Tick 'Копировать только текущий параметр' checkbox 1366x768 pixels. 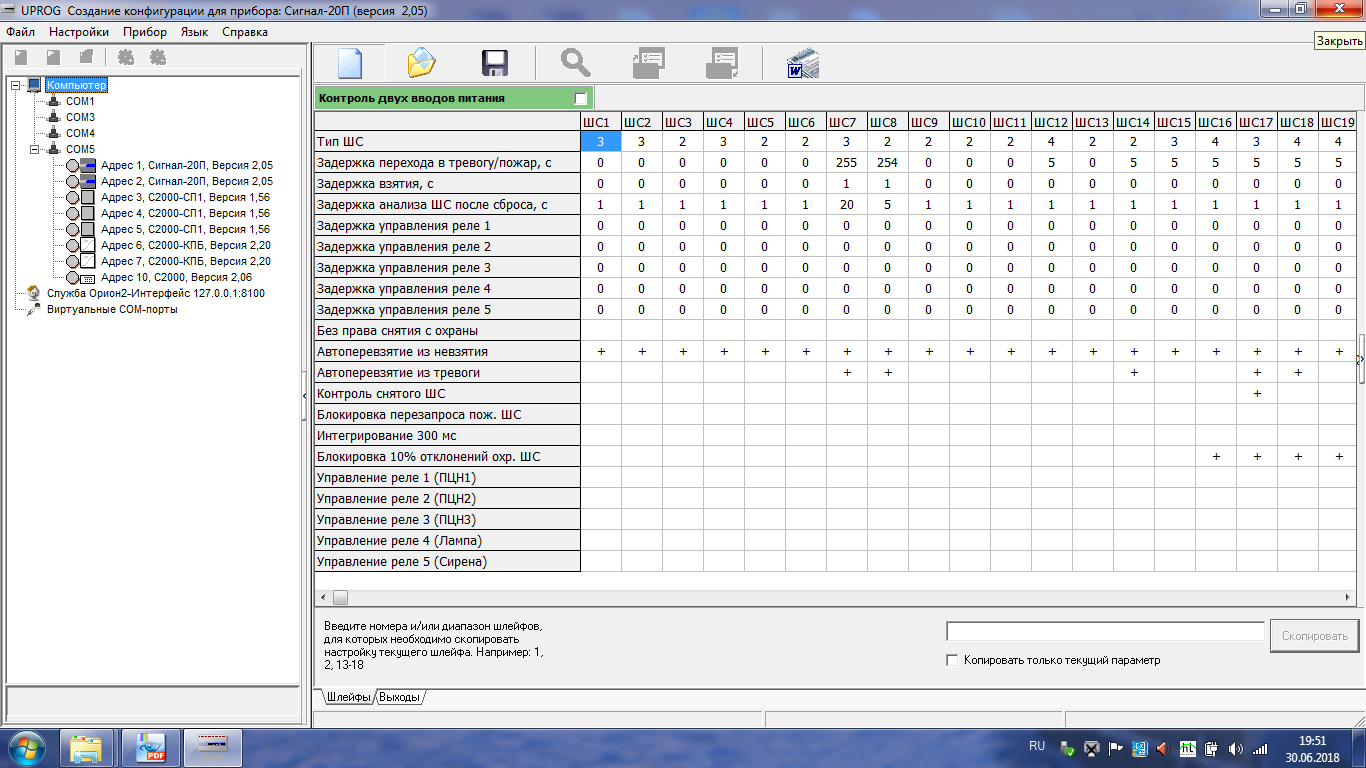tap(953, 660)
